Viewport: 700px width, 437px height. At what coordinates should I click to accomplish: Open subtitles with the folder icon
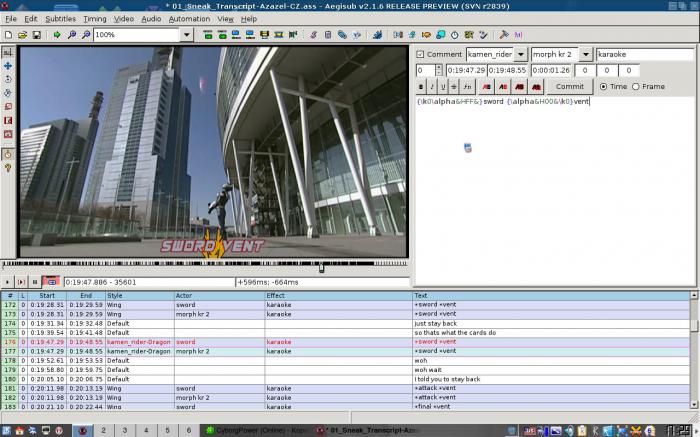[22, 34]
